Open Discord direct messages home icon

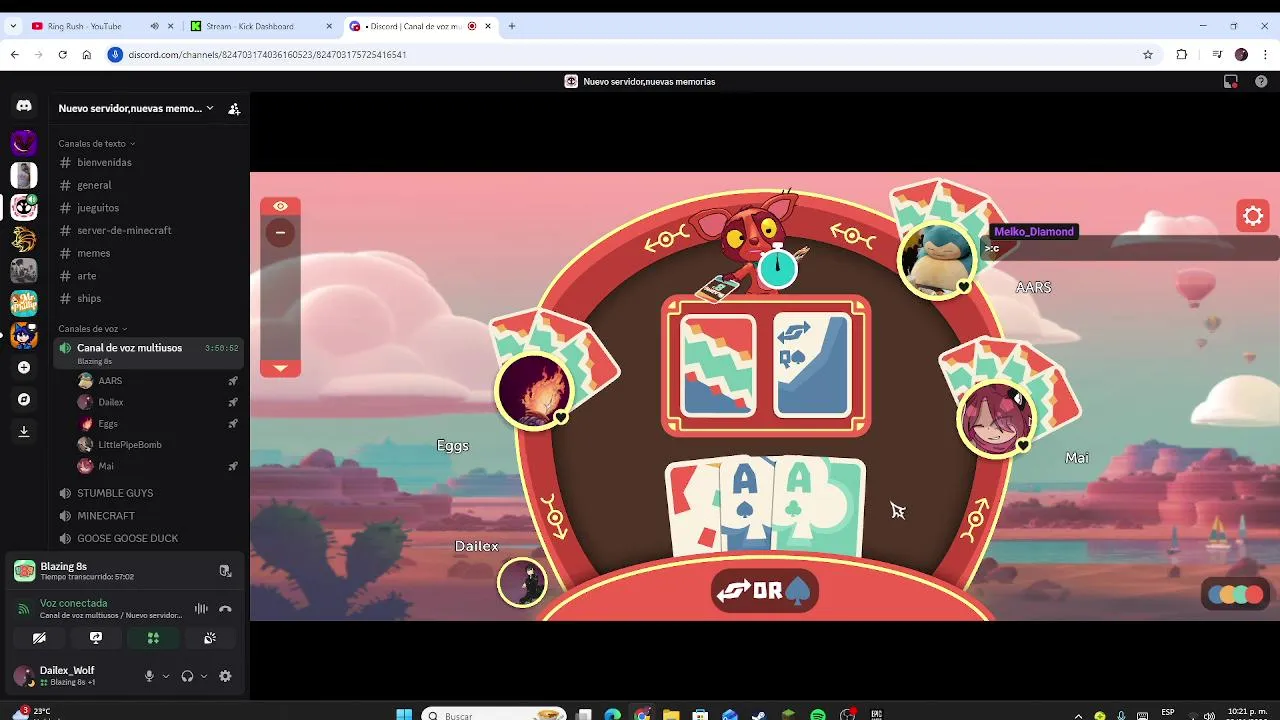(x=24, y=105)
